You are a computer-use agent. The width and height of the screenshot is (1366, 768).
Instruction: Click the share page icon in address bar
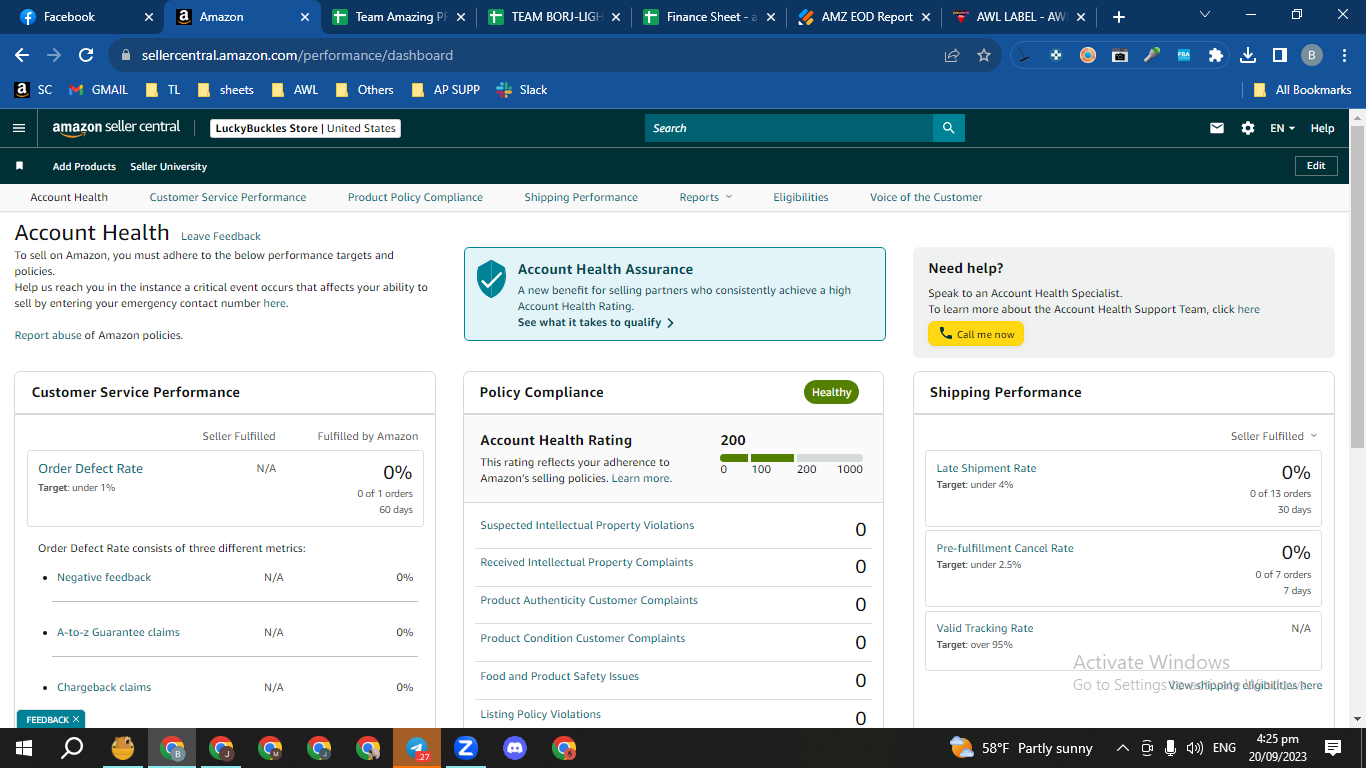tap(952, 55)
